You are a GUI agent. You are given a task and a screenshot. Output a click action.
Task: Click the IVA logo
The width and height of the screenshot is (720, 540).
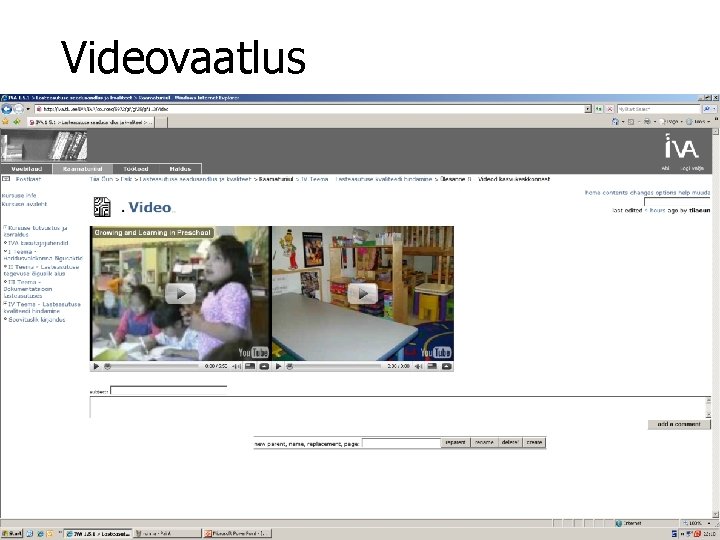(x=681, y=146)
